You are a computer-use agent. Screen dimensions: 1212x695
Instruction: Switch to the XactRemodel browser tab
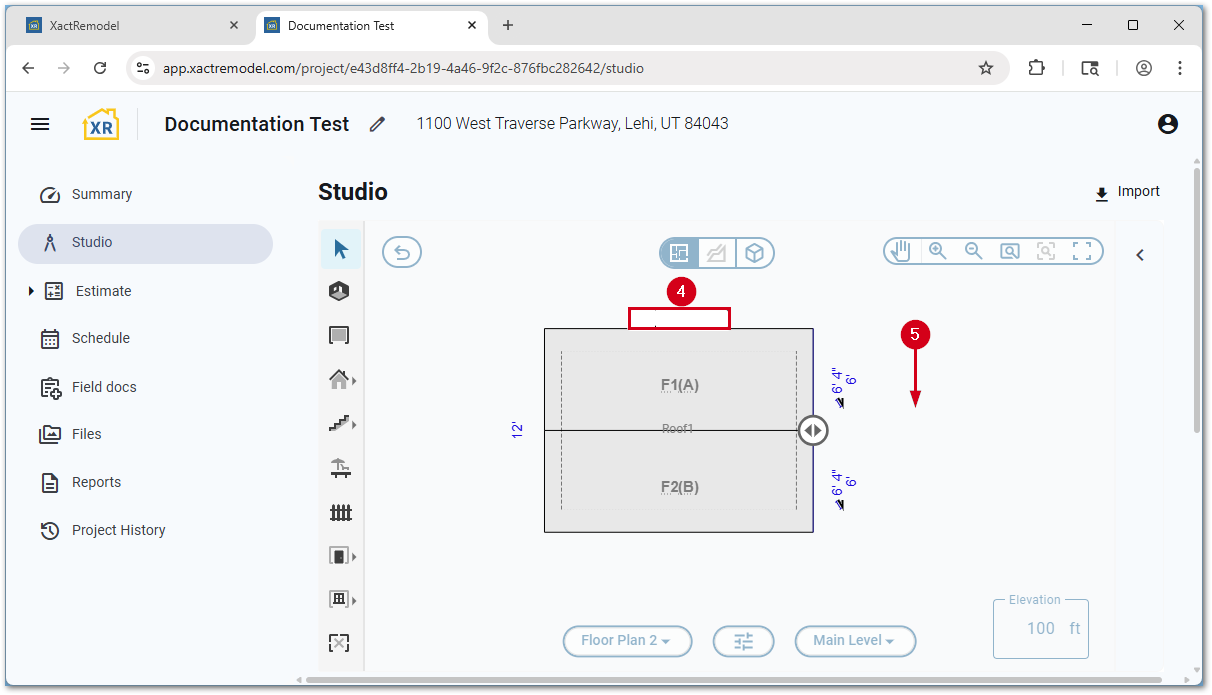(x=130, y=25)
